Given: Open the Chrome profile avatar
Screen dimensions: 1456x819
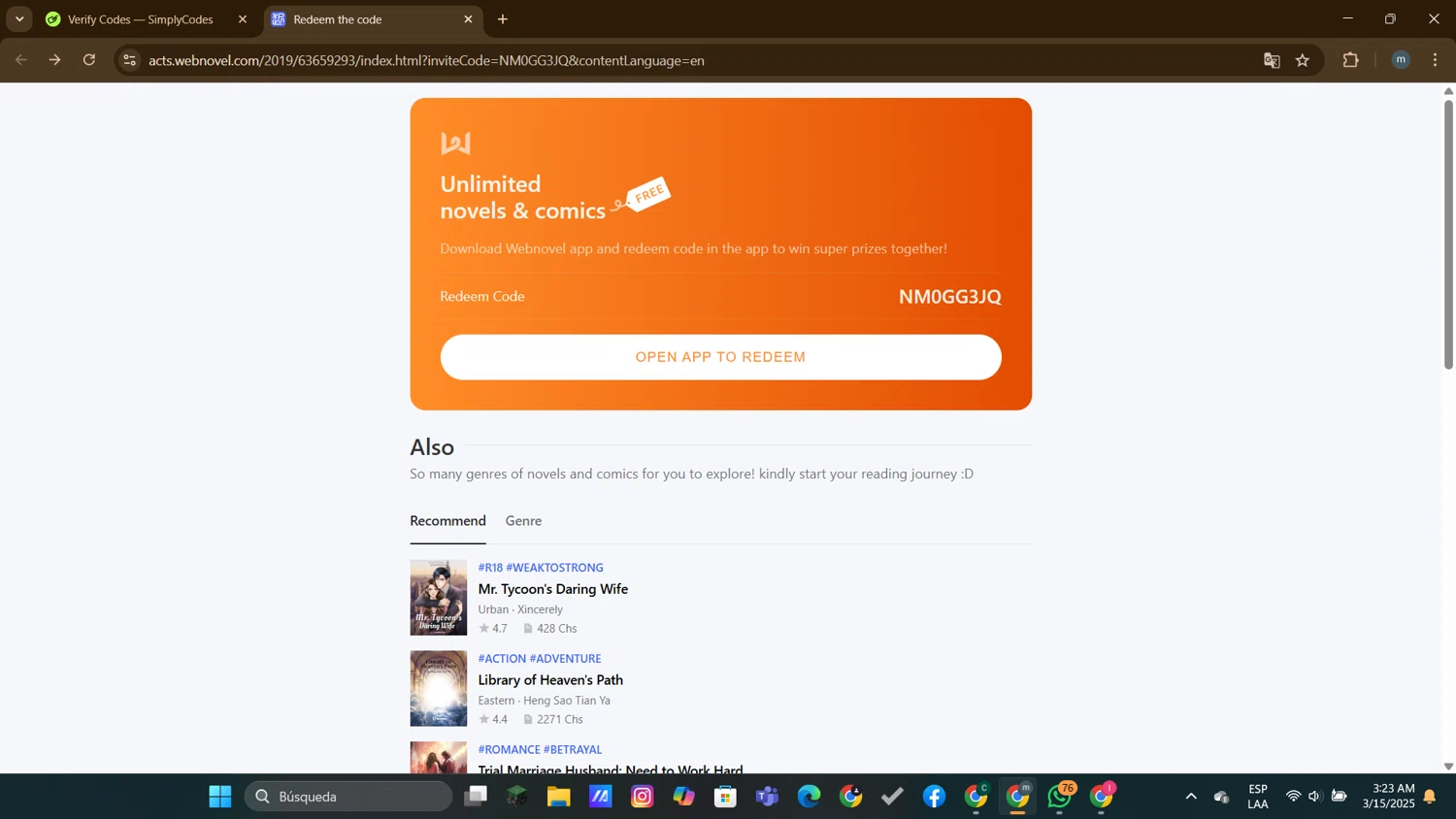Looking at the screenshot, I should 1401,60.
